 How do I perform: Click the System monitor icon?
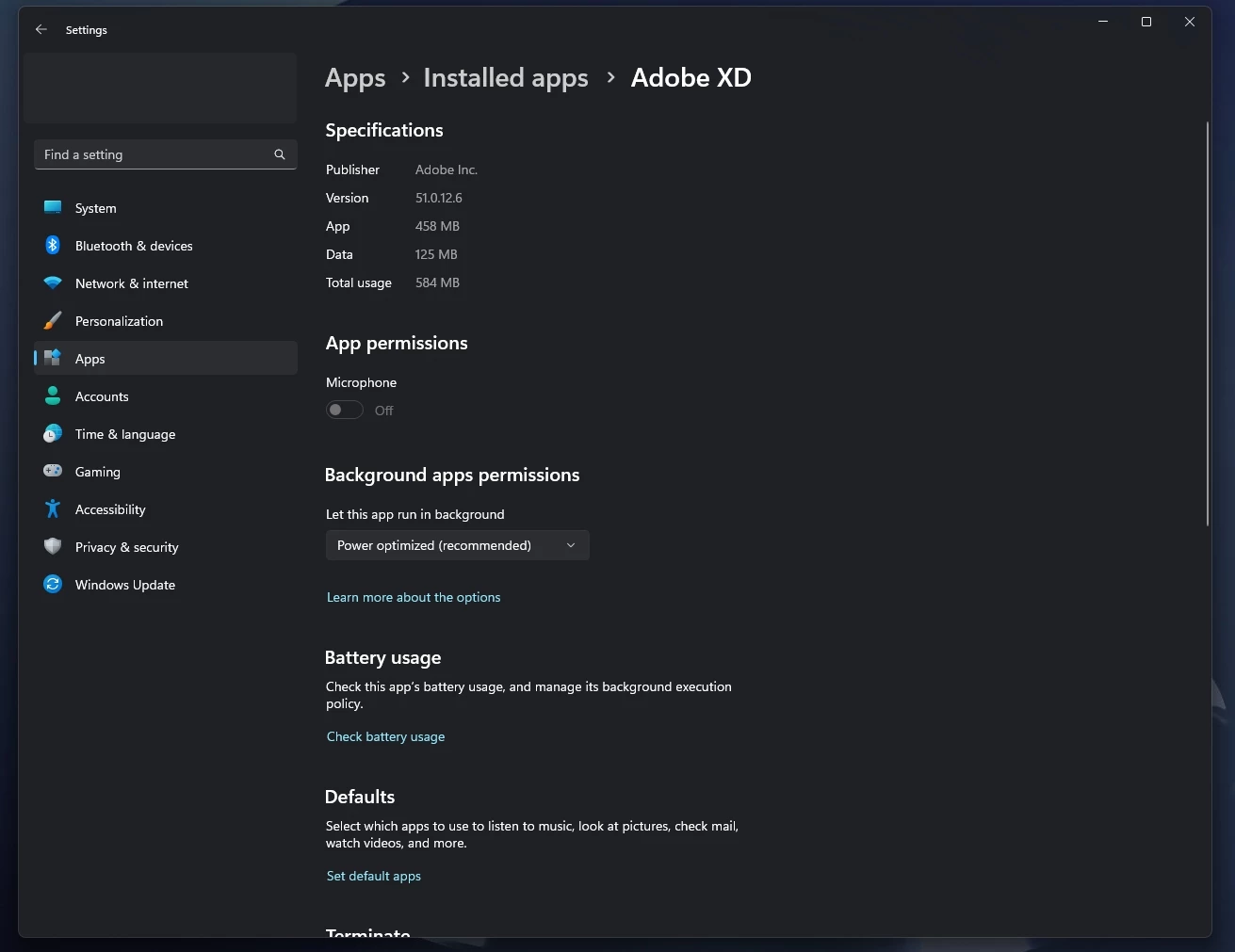coord(53,207)
